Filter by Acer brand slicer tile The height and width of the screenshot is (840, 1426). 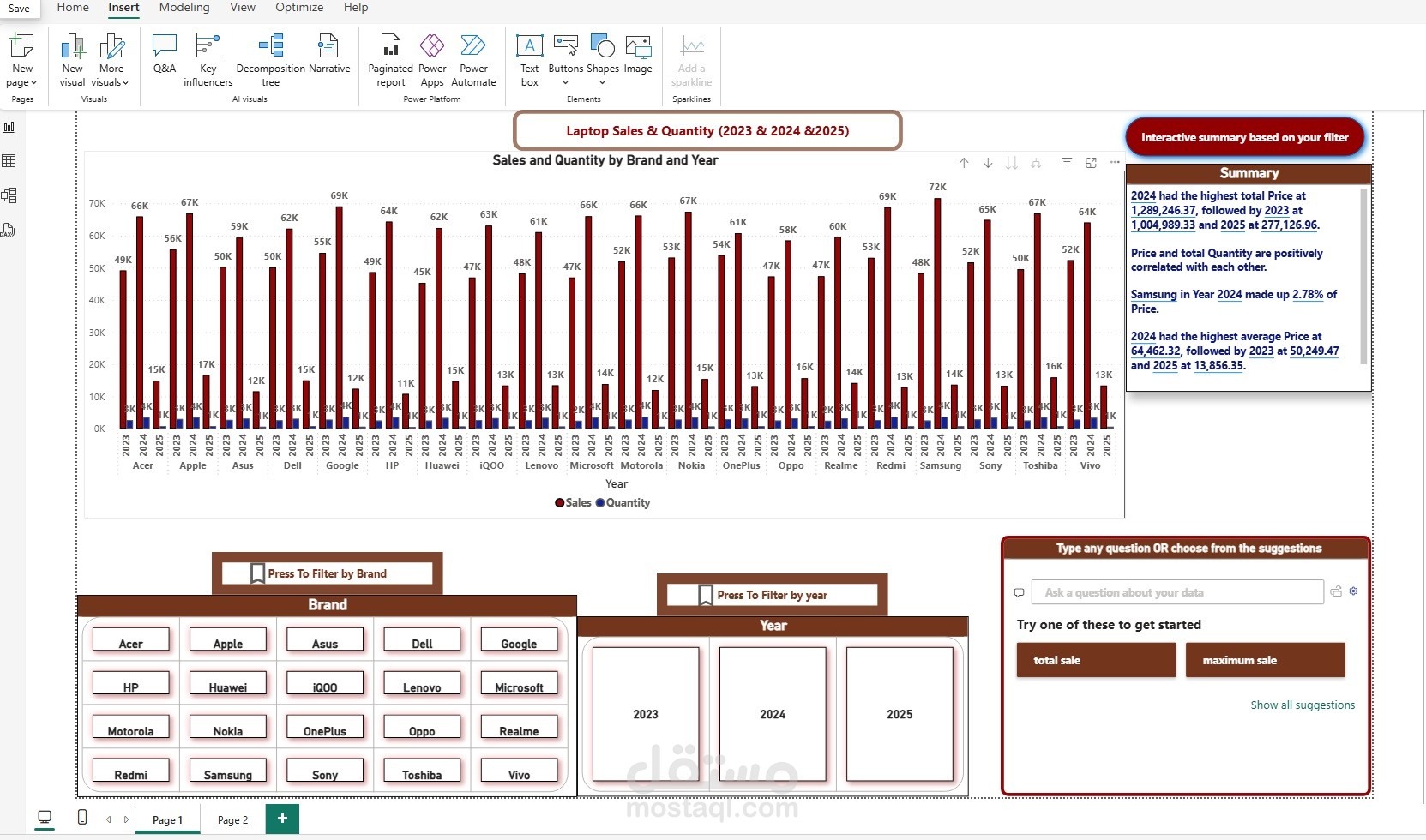click(x=130, y=640)
